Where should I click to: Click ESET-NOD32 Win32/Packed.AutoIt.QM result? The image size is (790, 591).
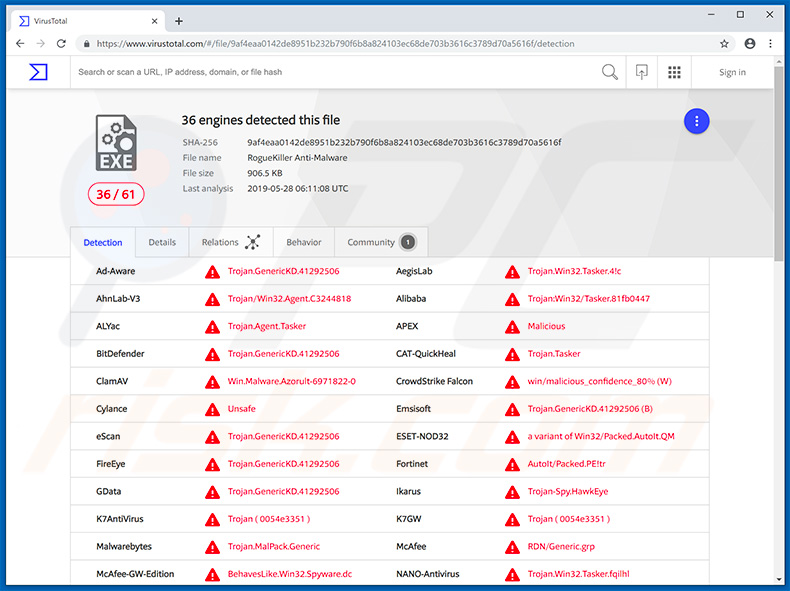pyautogui.click(x=601, y=436)
